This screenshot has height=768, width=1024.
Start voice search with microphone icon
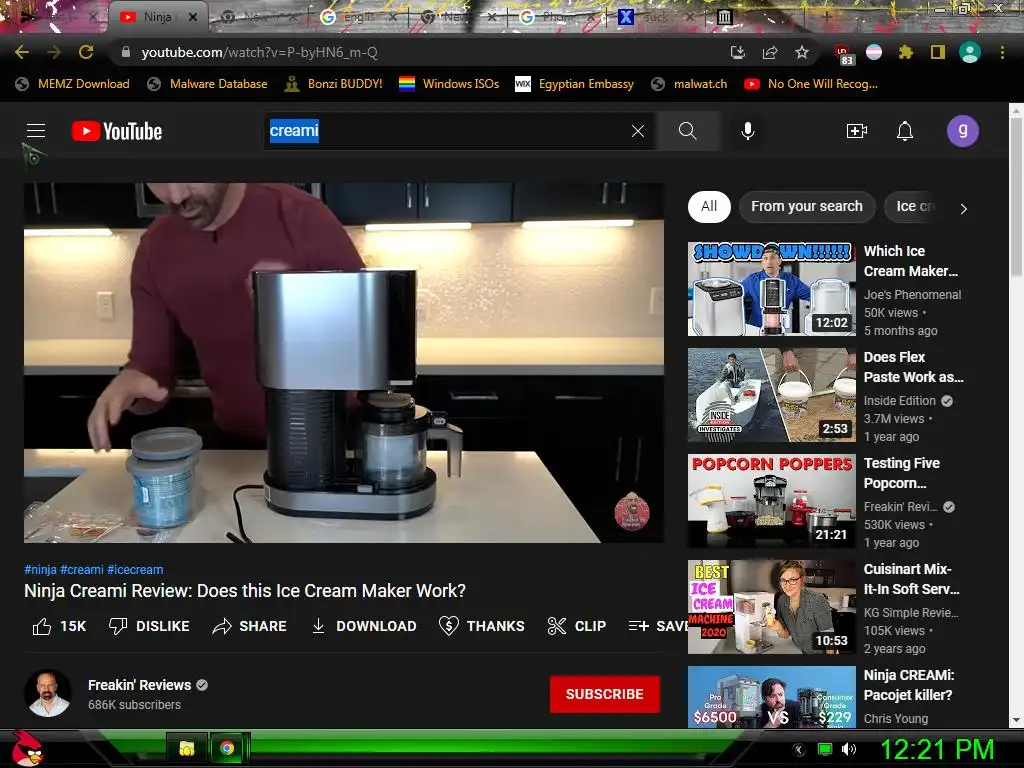click(x=748, y=131)
